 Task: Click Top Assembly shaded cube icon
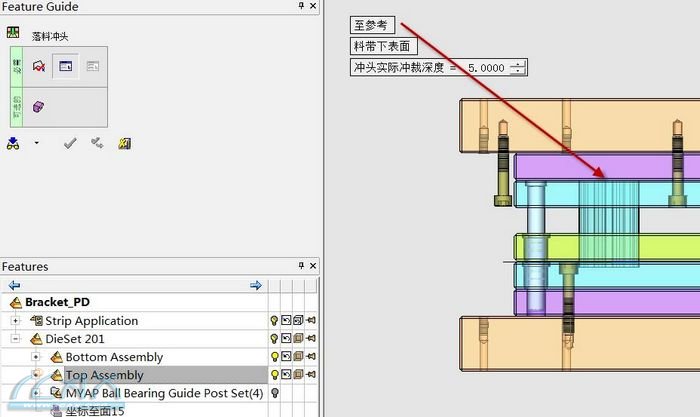pyautogui.click(x=298, y=374)
